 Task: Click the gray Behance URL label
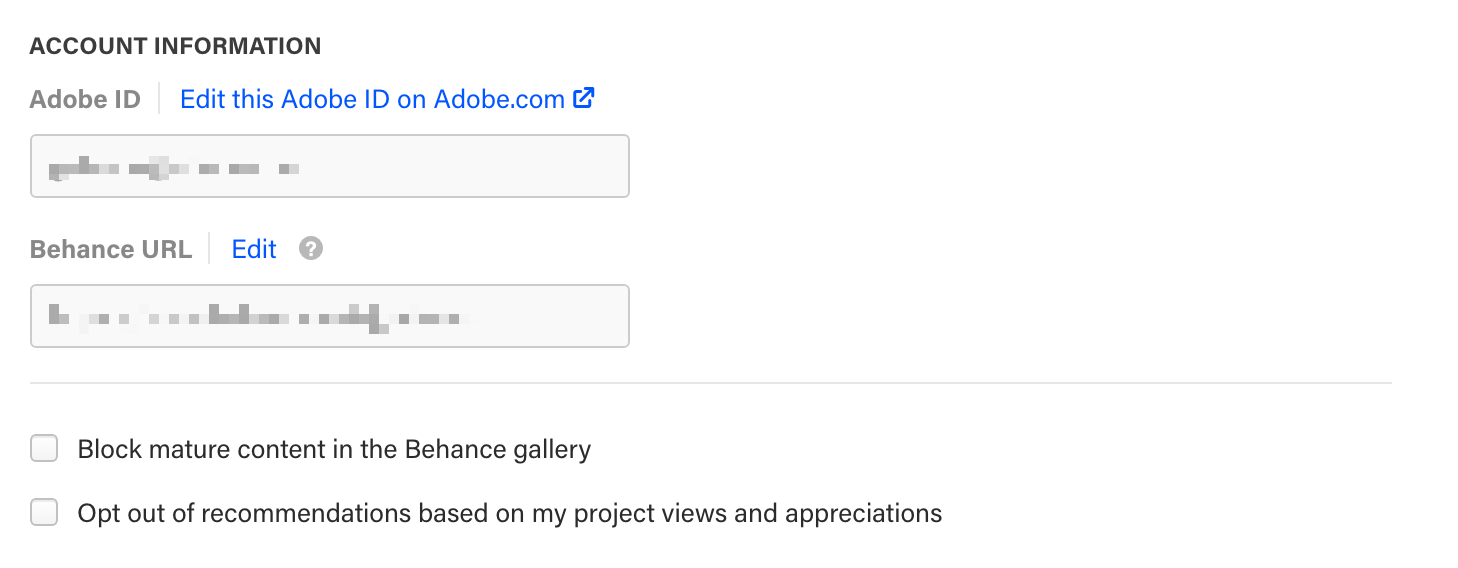click(x=111, y=249)
